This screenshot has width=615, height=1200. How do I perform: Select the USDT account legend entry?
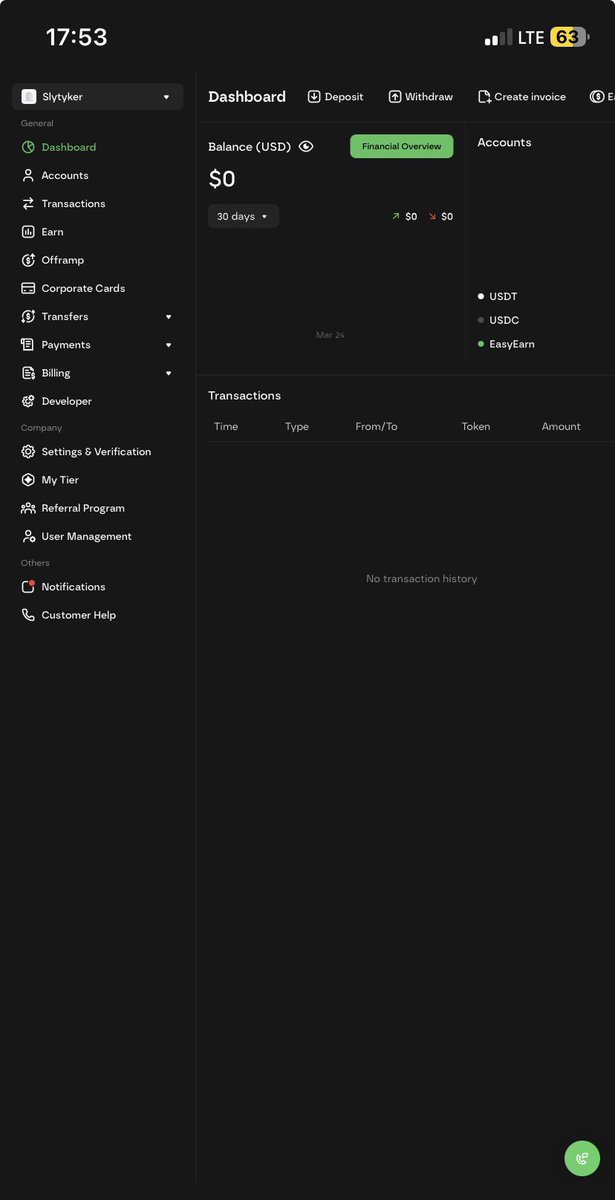click(498, 297)
